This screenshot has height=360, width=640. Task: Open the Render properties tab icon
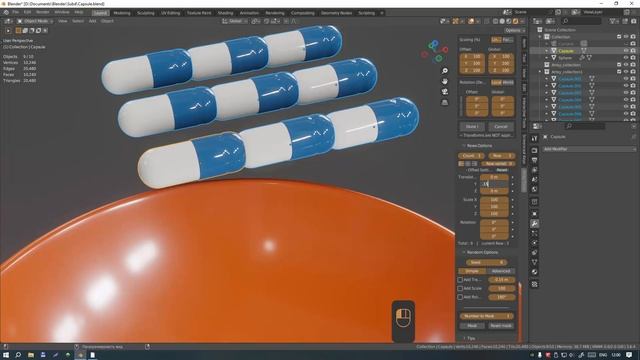534,151
